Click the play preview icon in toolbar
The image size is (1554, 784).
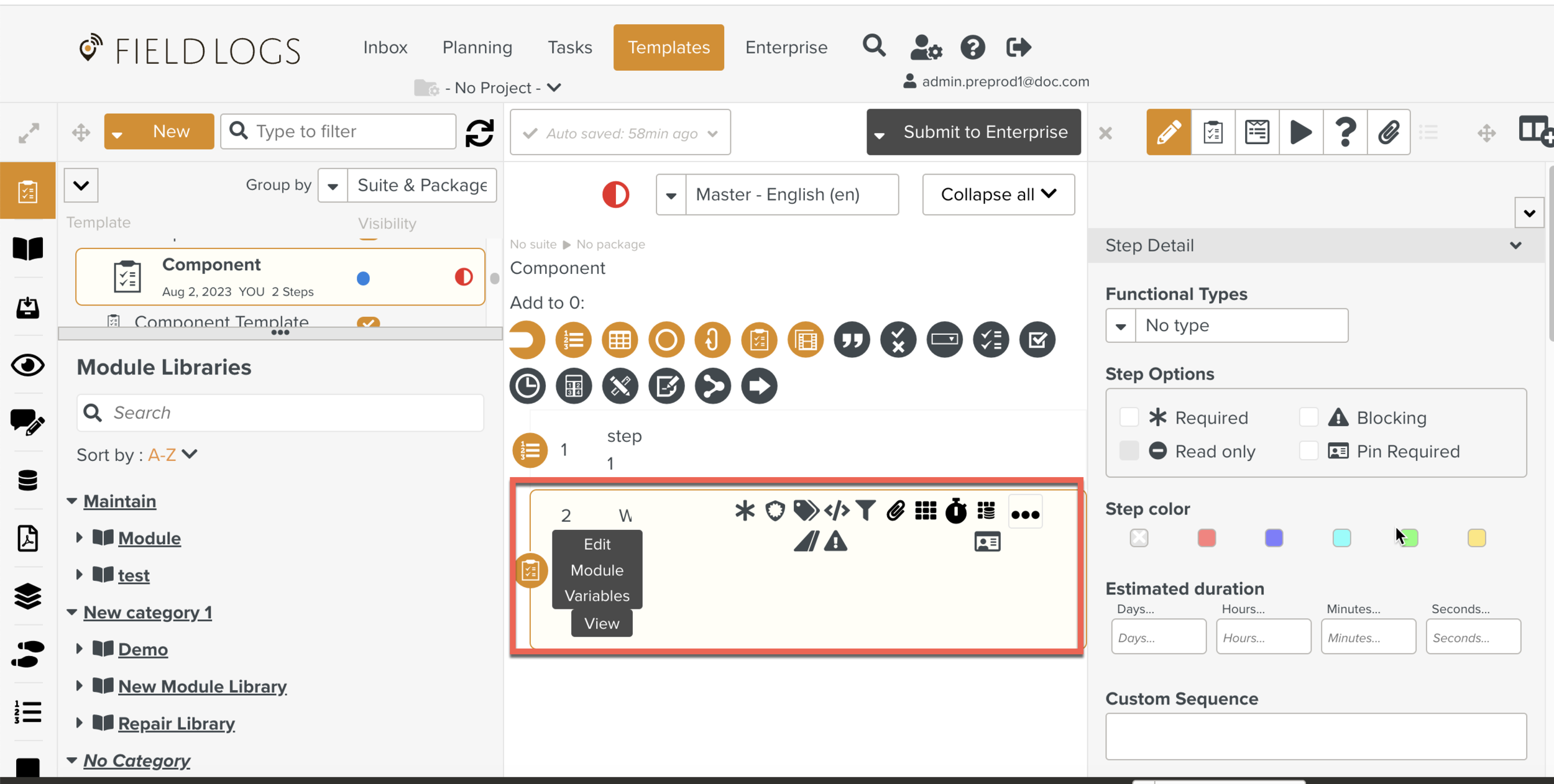1300,132
